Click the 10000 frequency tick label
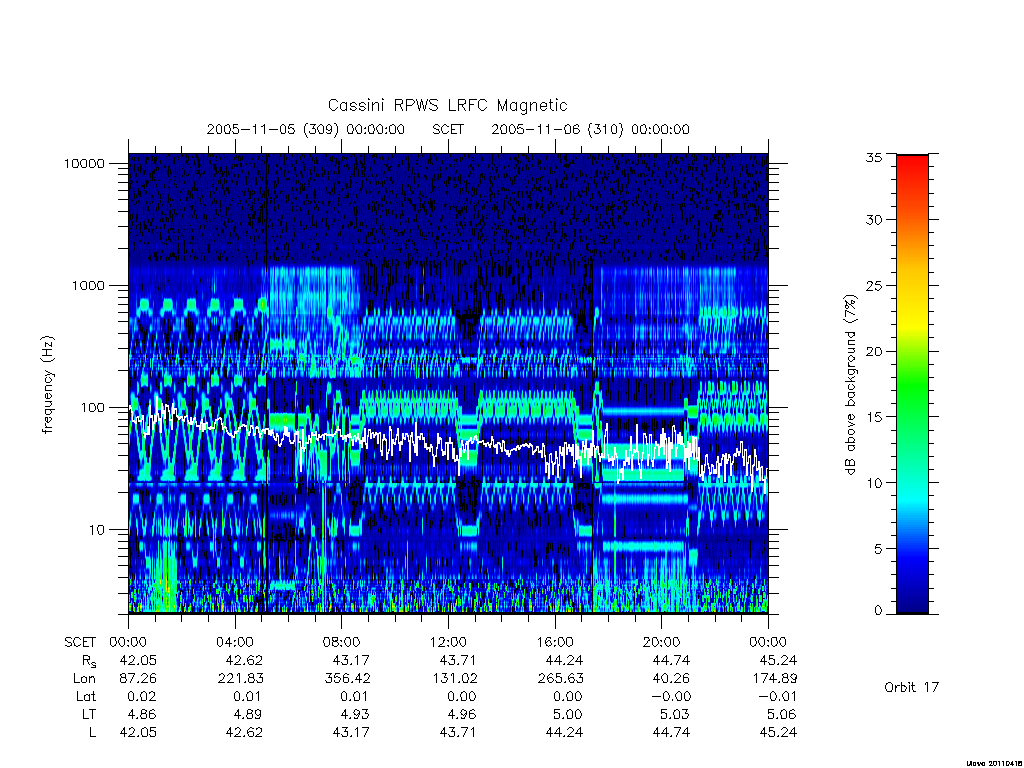Image resolution: width=1024 pixels, height=768 pixels. click(84, 163)
